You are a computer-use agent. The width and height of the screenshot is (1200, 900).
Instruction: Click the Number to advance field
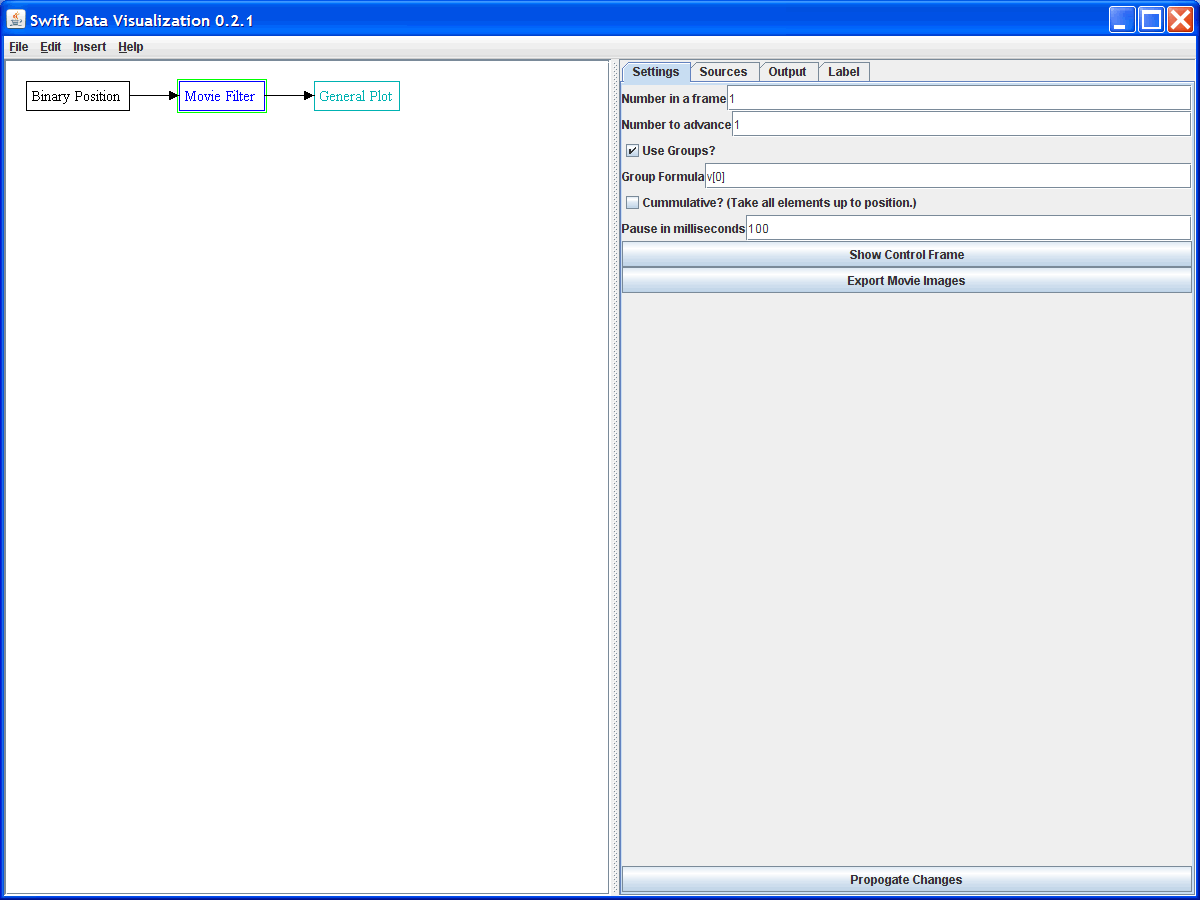(x=961, y=124)
